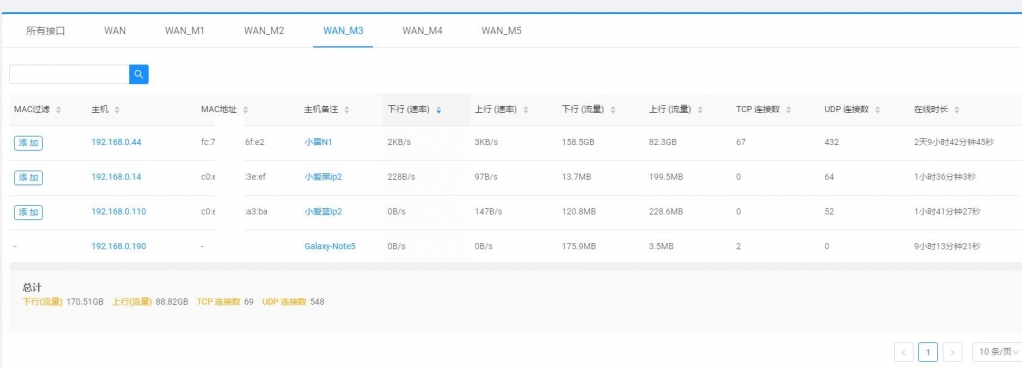The width and height of the screenshot is (1022, 368).
Task: Click the blue search magnifier button
Action: tap(139, 74)
